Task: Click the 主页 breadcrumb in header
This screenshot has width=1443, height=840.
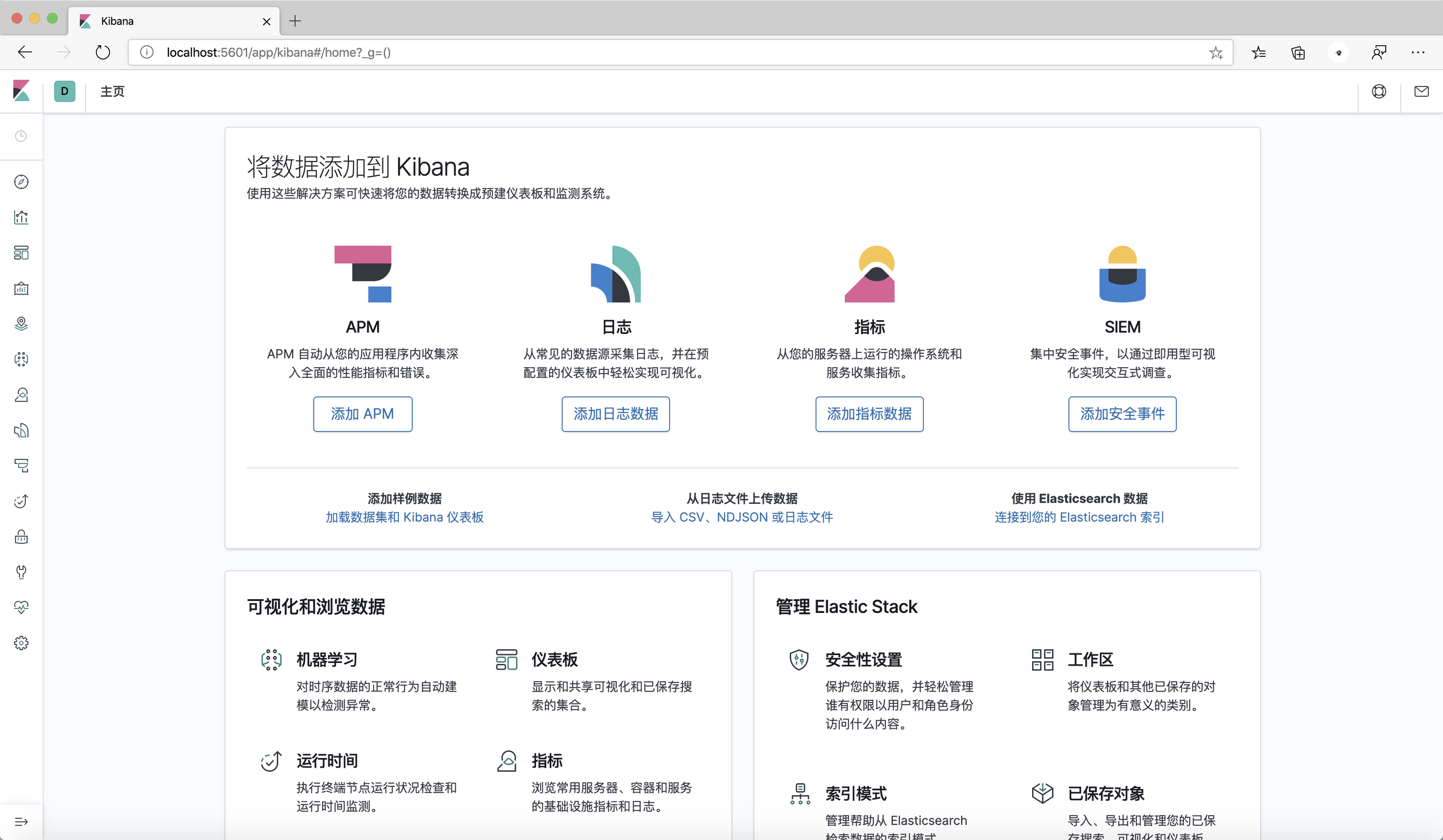Action: click(112, 92)
